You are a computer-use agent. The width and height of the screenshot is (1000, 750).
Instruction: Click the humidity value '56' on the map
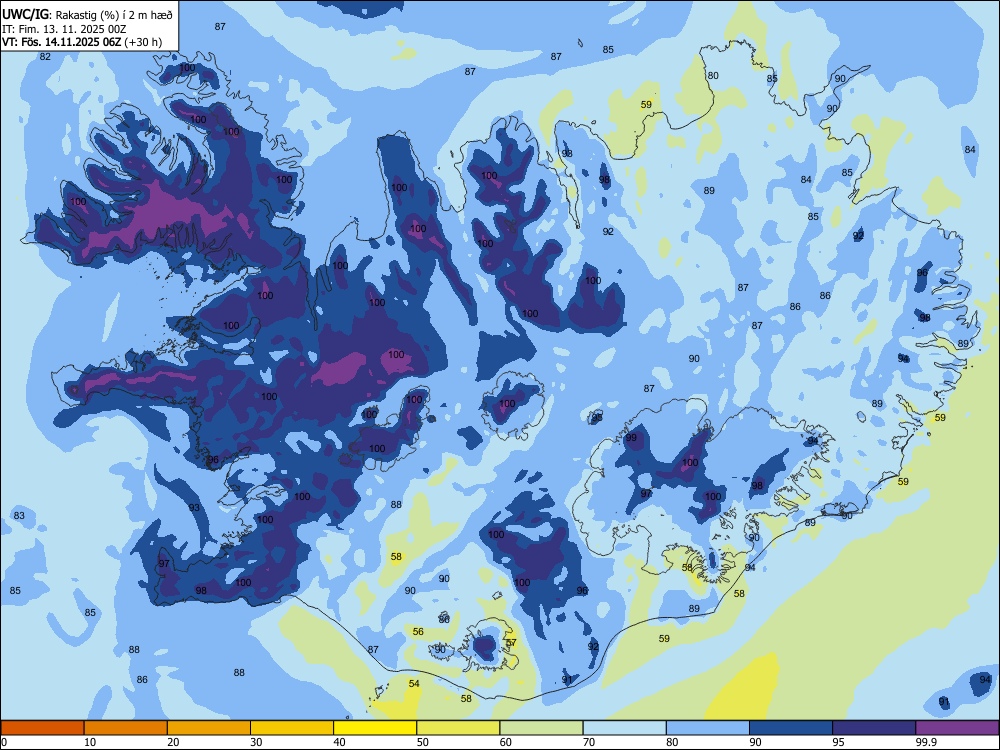click(x=418, y=631)
